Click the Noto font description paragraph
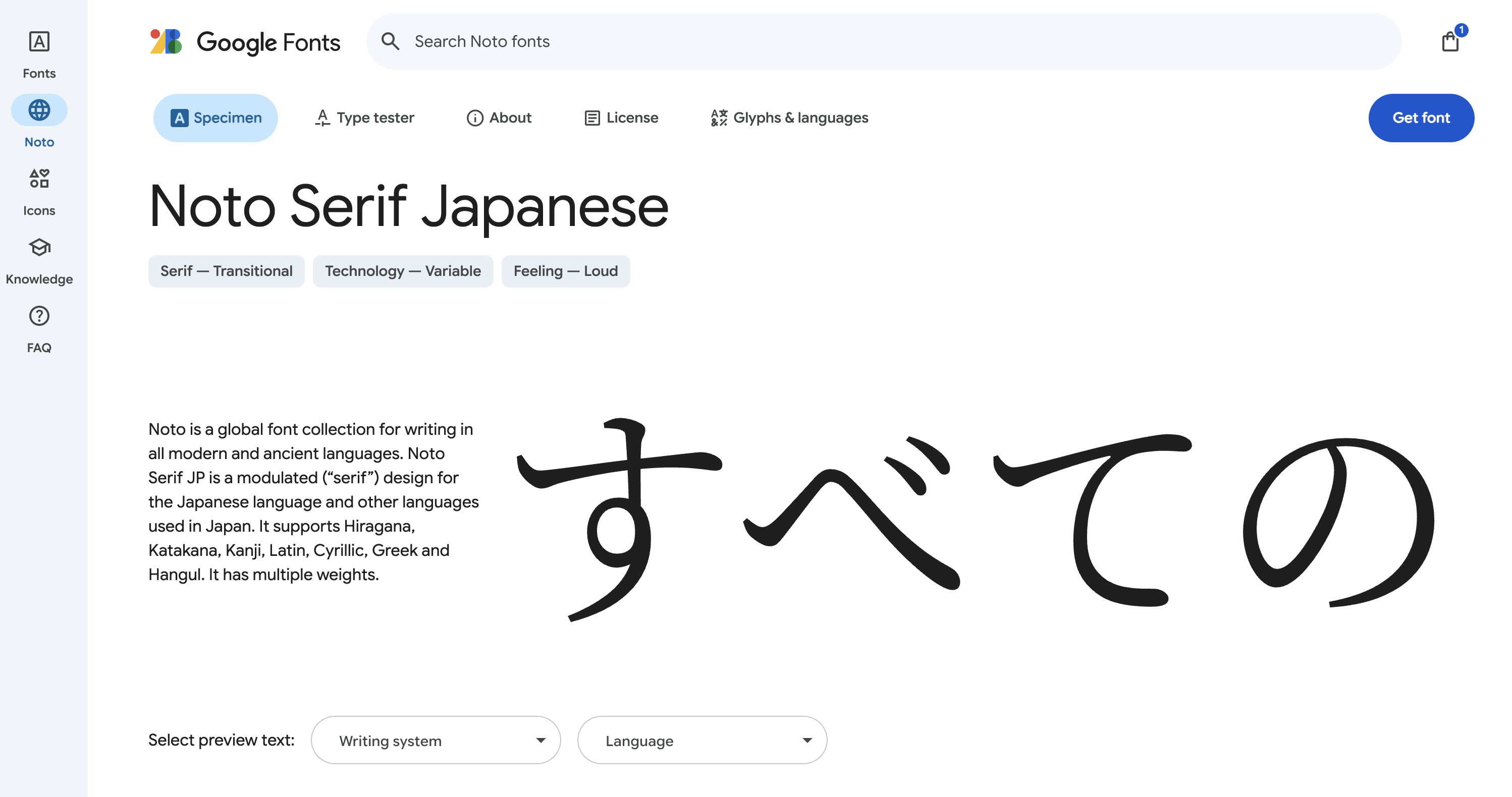1512x797 pixels. point(314,502)
